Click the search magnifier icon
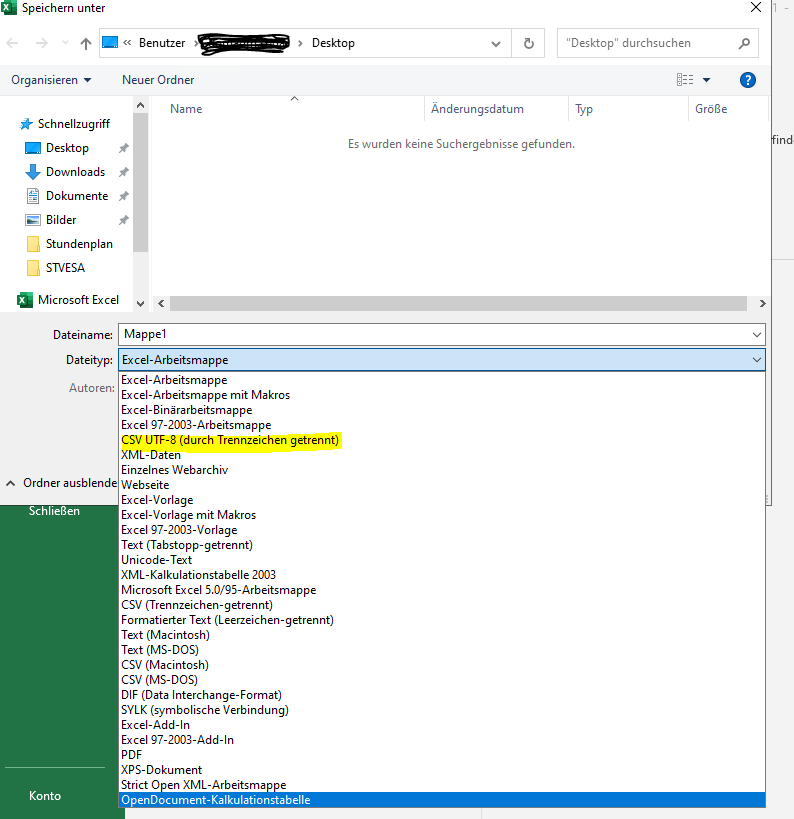This screenshot has height=819, width=794. click(744, 43)
